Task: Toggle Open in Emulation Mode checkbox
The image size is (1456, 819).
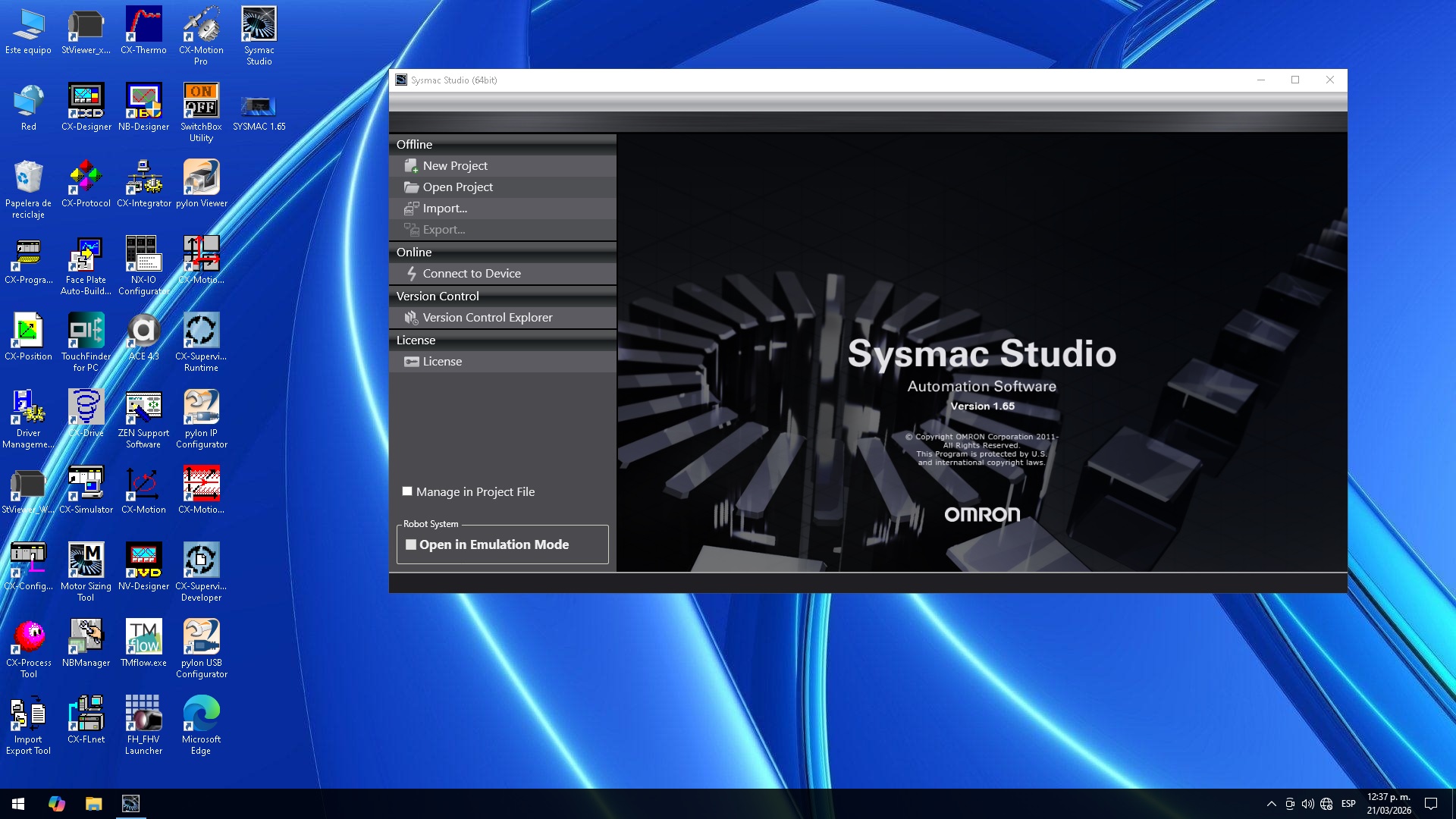Action: [411, 544]
